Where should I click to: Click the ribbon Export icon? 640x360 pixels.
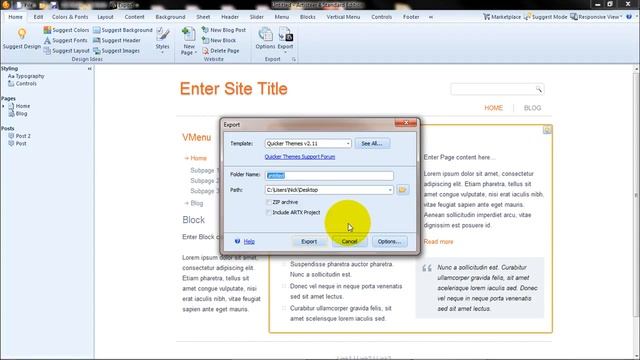(285, 34)
